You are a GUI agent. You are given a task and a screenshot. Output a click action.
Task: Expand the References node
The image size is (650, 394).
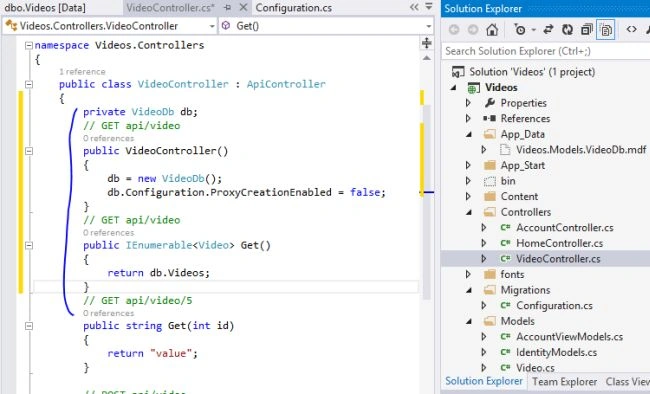point(468,119)
